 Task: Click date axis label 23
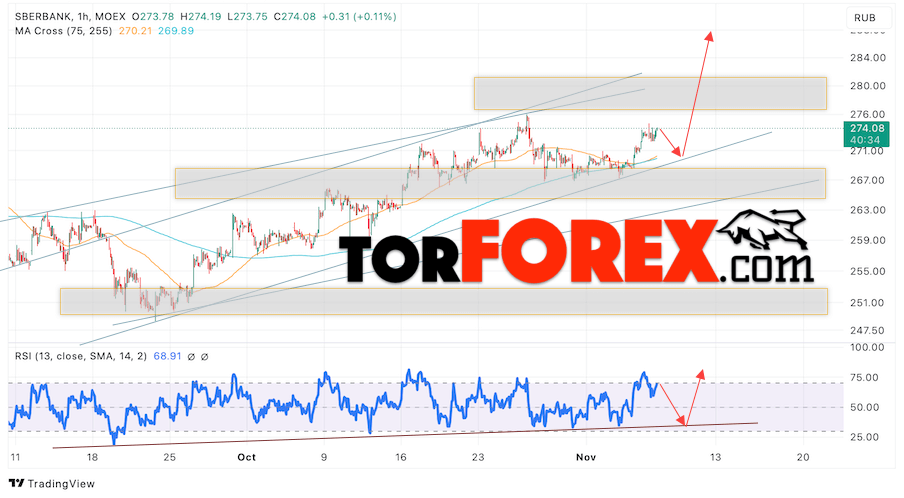click(x=478, y=458)
